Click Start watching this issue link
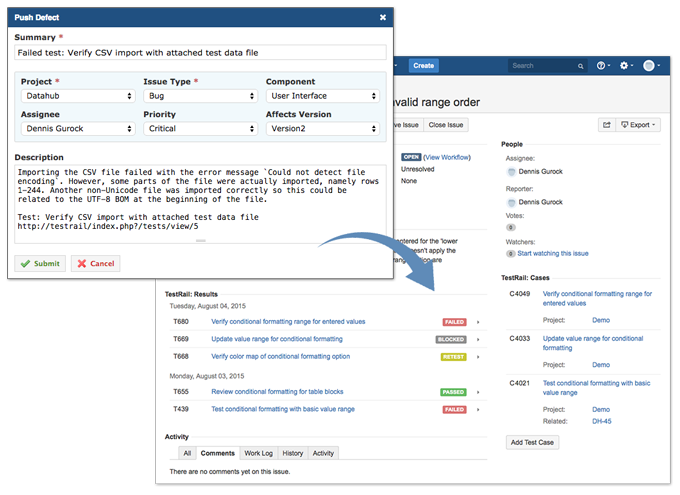Image resolution: width=680 pixels, height=495 pixels. click(x=553, y=254)
